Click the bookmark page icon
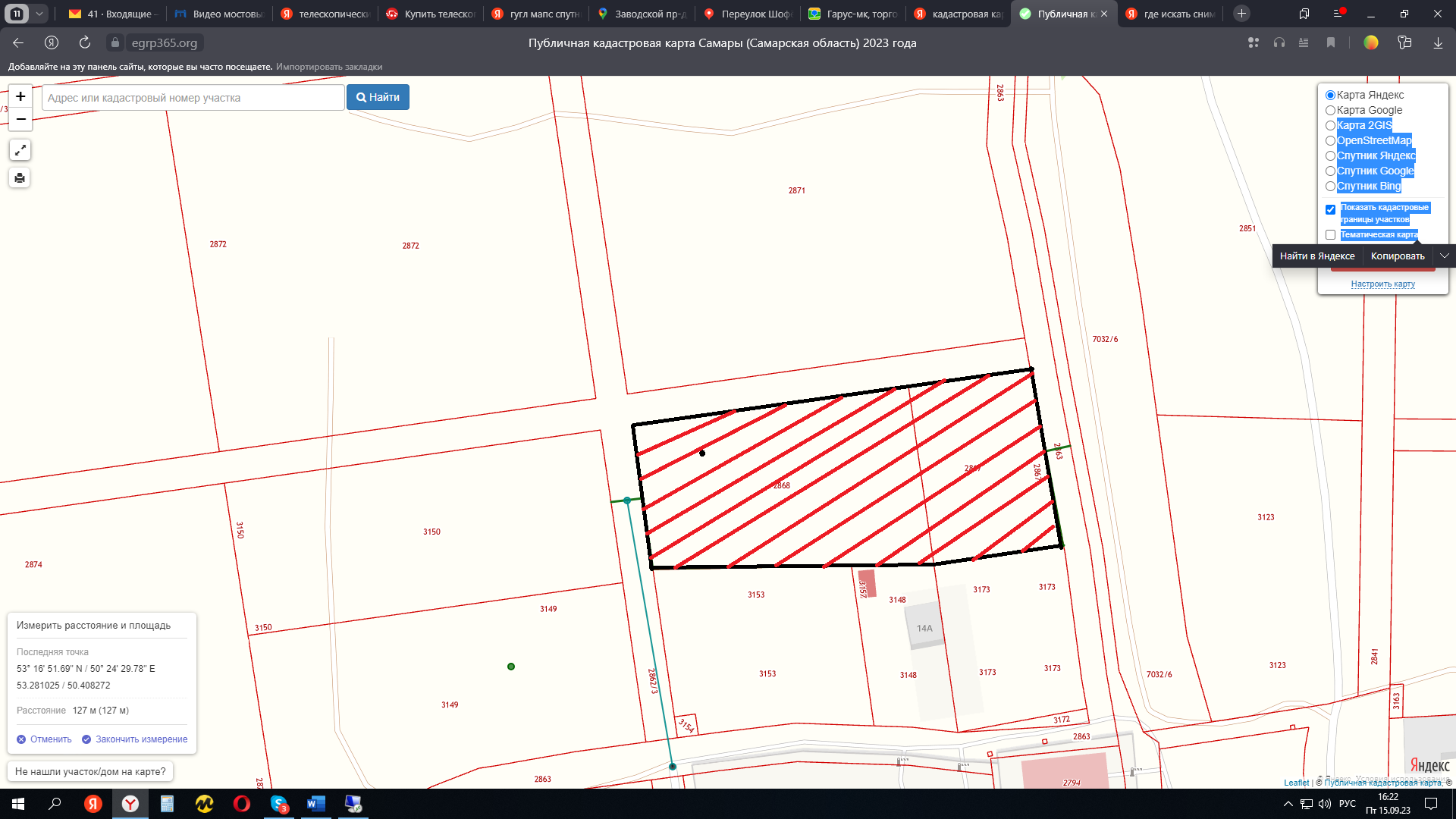Viewport: 1456px width, 819px height. (1331, 43)
